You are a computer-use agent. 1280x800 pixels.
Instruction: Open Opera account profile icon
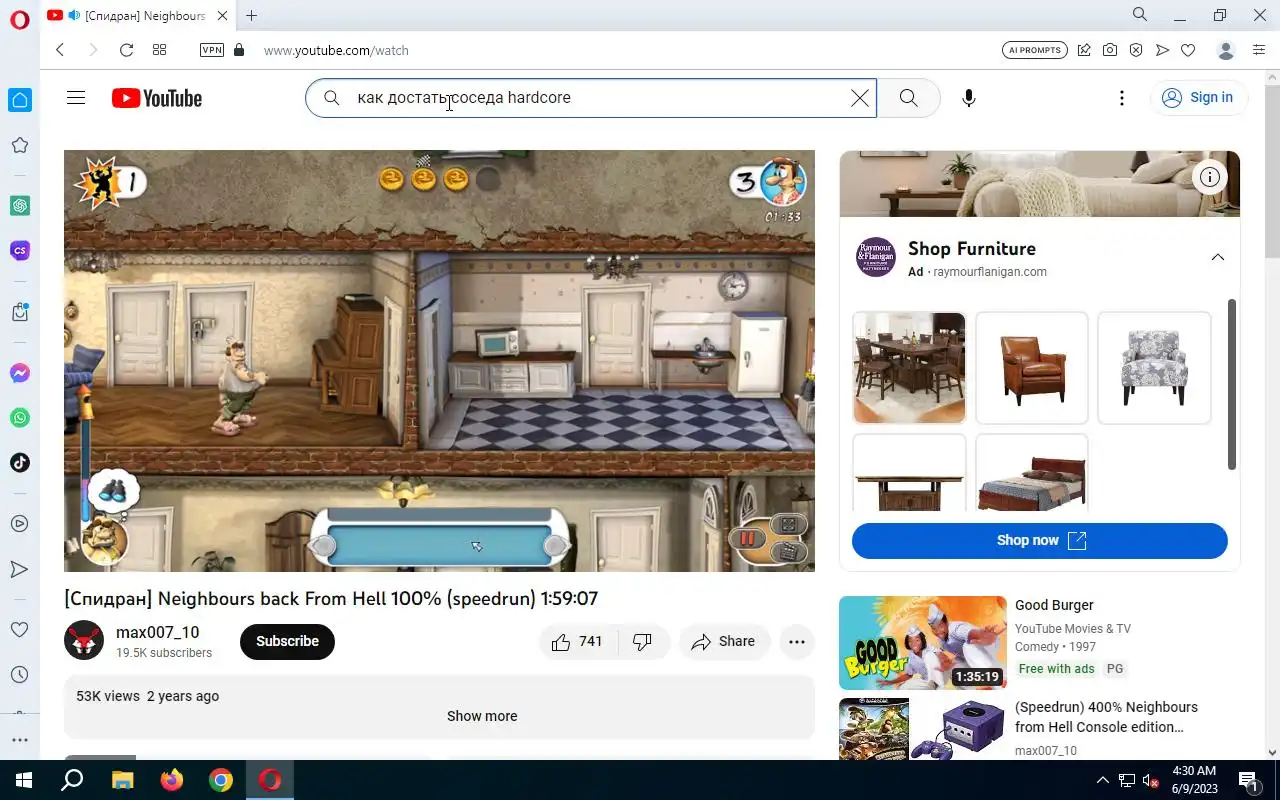point(1226,50)
